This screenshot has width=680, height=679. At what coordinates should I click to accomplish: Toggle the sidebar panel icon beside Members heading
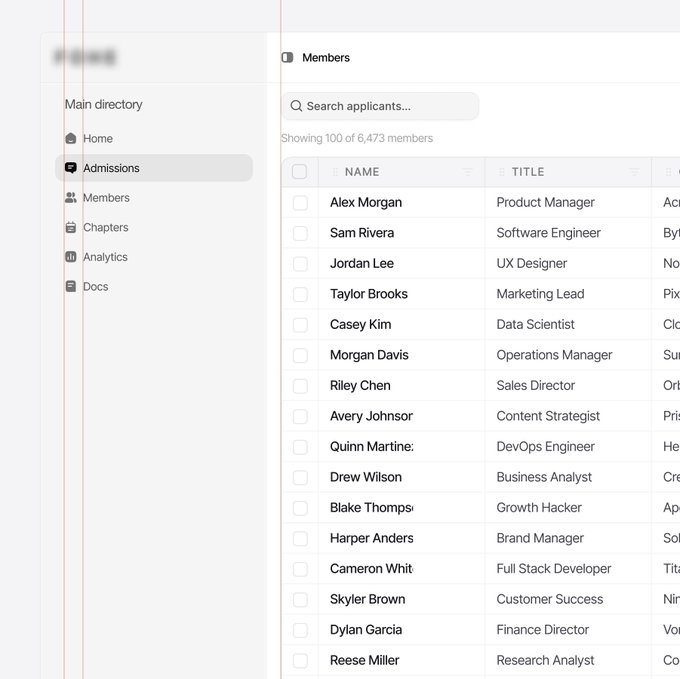click(287, 57)
